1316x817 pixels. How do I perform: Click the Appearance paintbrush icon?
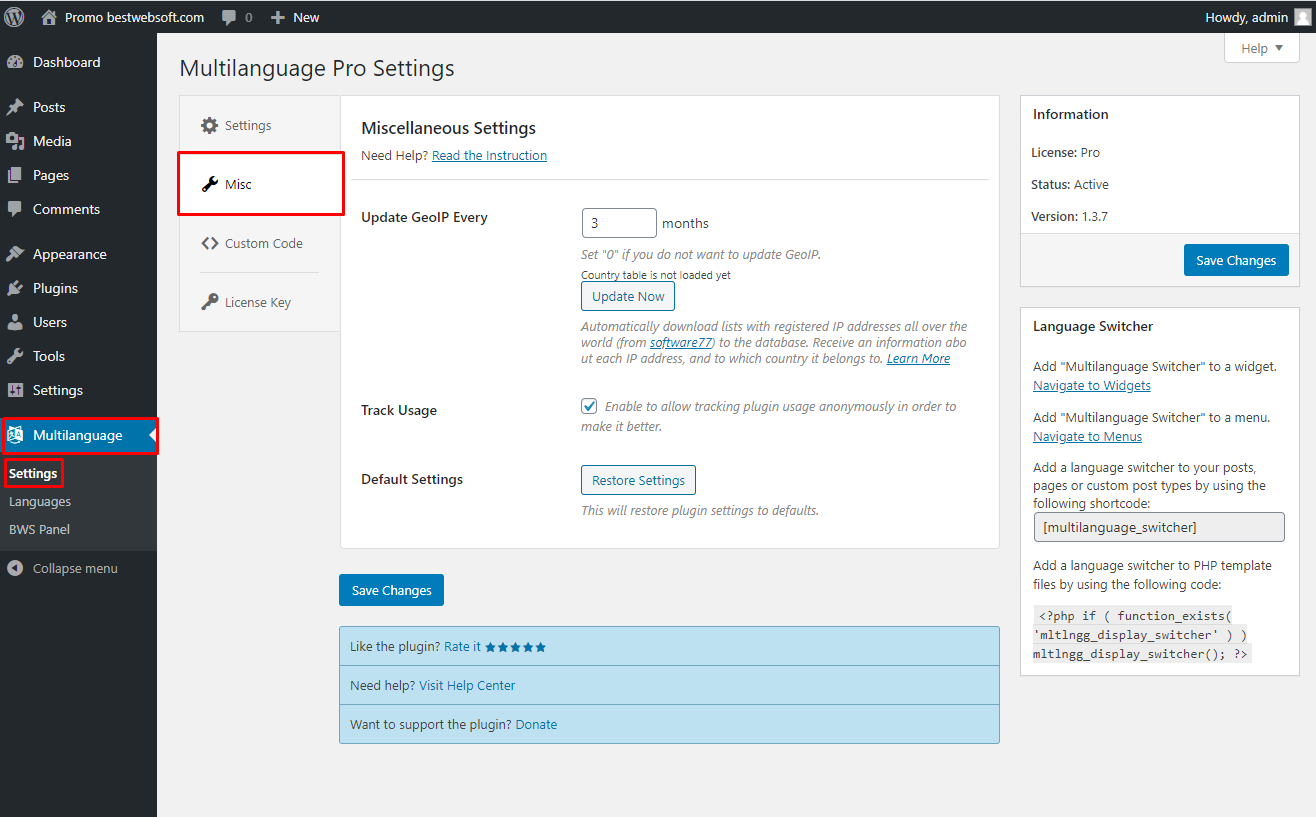coord(15,254)
